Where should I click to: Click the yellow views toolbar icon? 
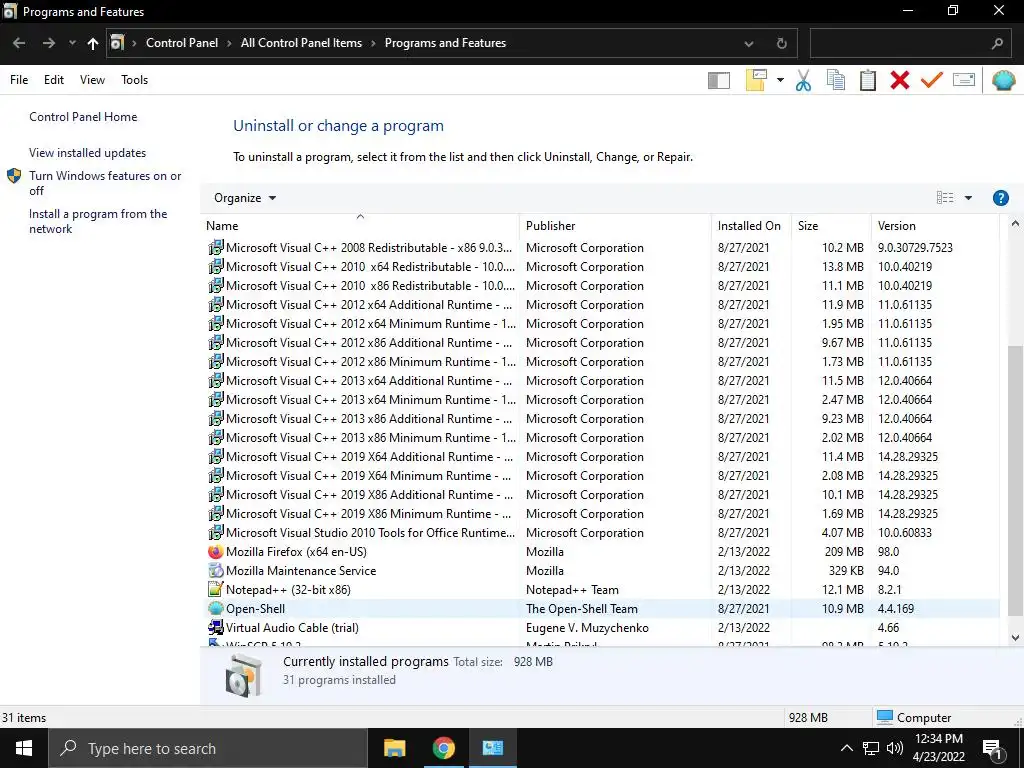click(756, 80)
